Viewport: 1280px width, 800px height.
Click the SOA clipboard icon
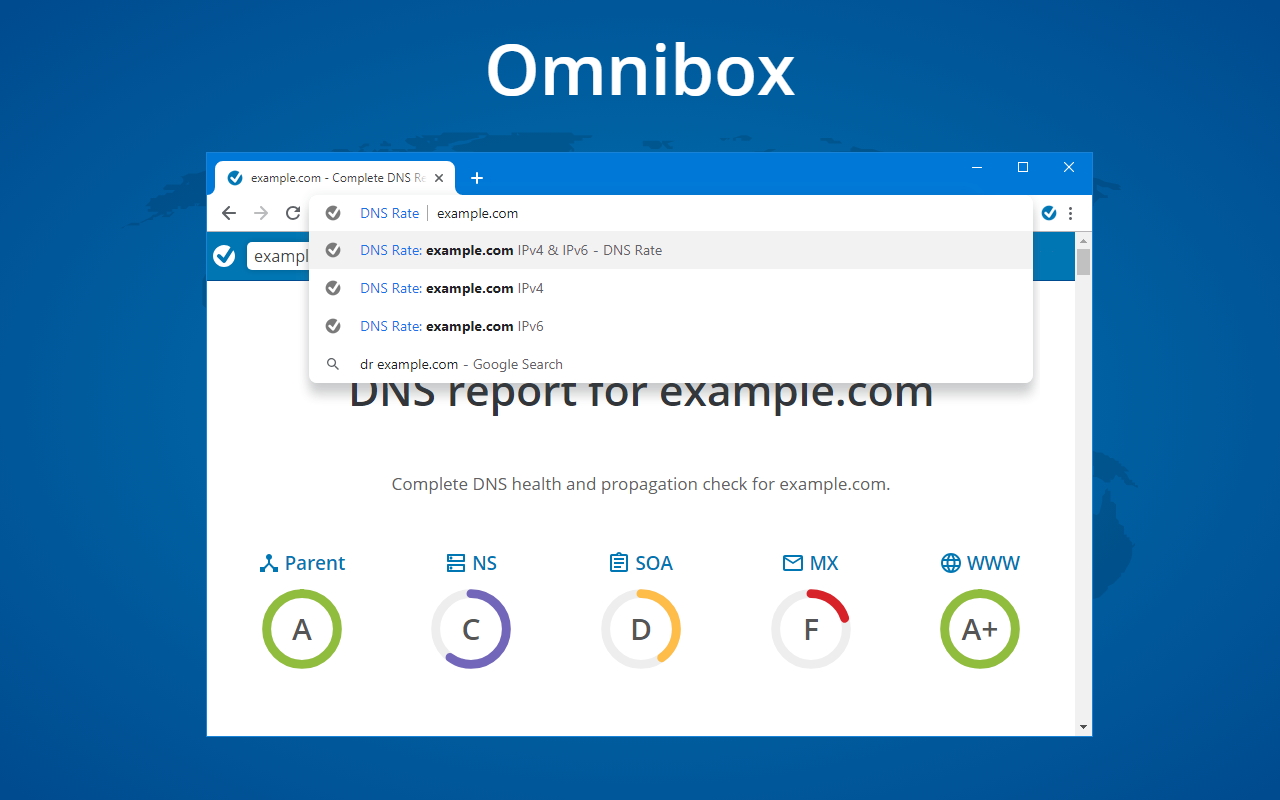(x=619, y=563)
